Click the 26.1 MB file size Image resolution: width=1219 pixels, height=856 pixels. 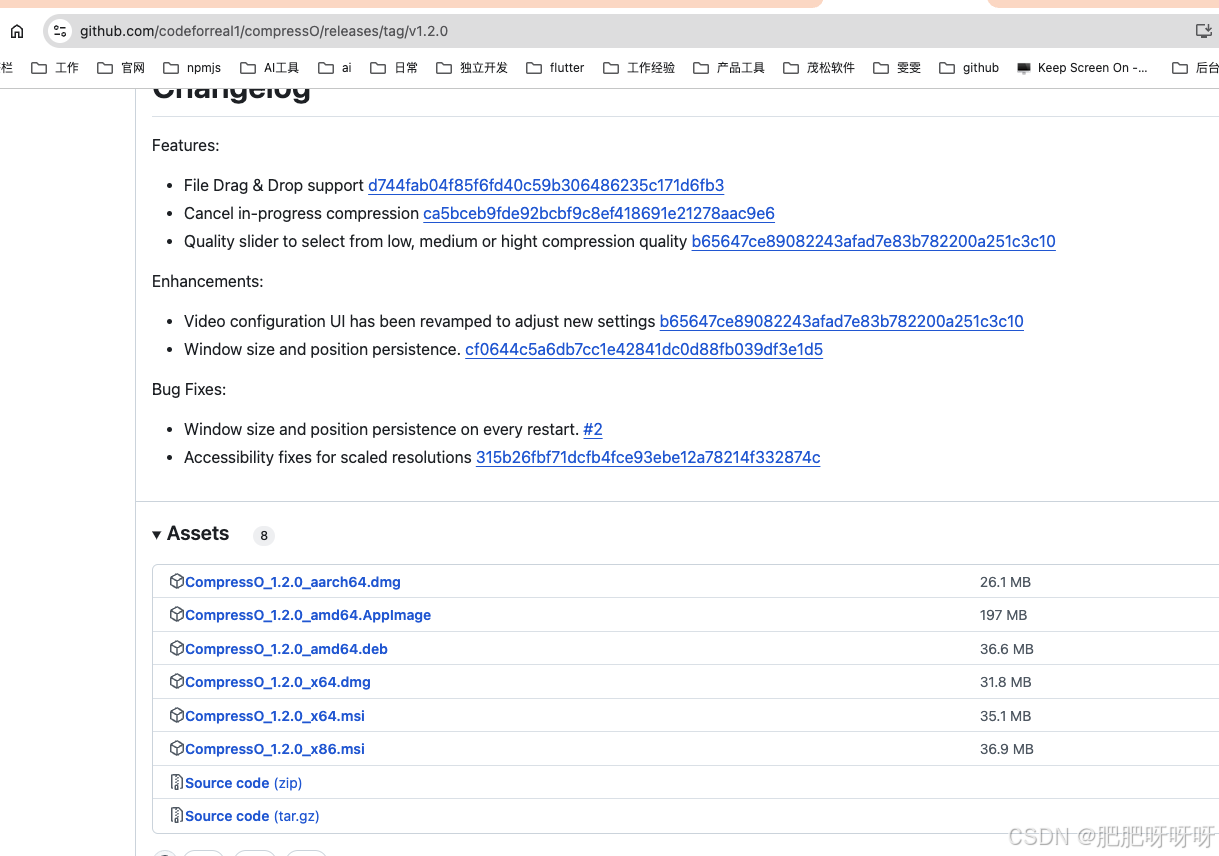(x=1005, y=582)
